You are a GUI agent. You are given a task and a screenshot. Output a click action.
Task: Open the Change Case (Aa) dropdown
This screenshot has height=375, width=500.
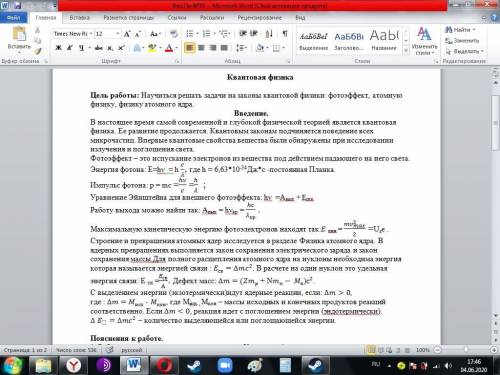click(x=155, y=34)
